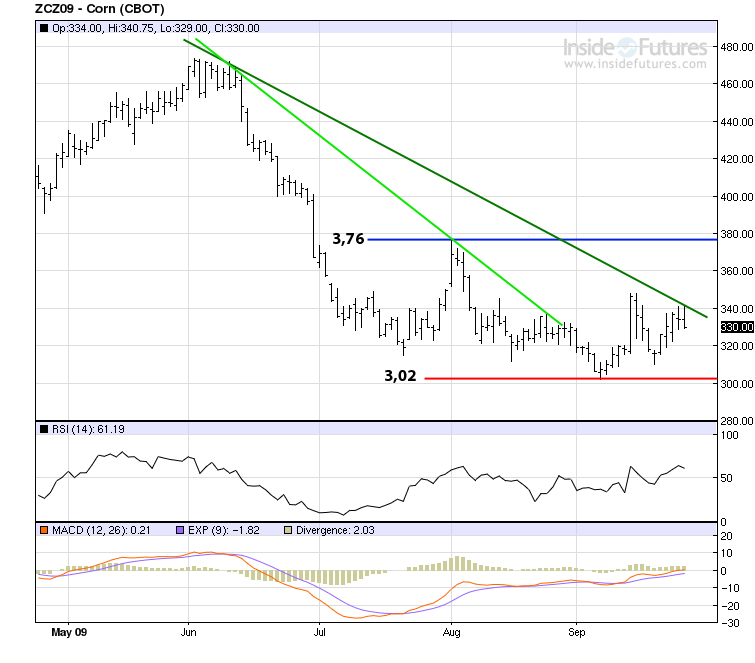
Task: Open the www.insidefutures.com link
Action: point(635,64)
